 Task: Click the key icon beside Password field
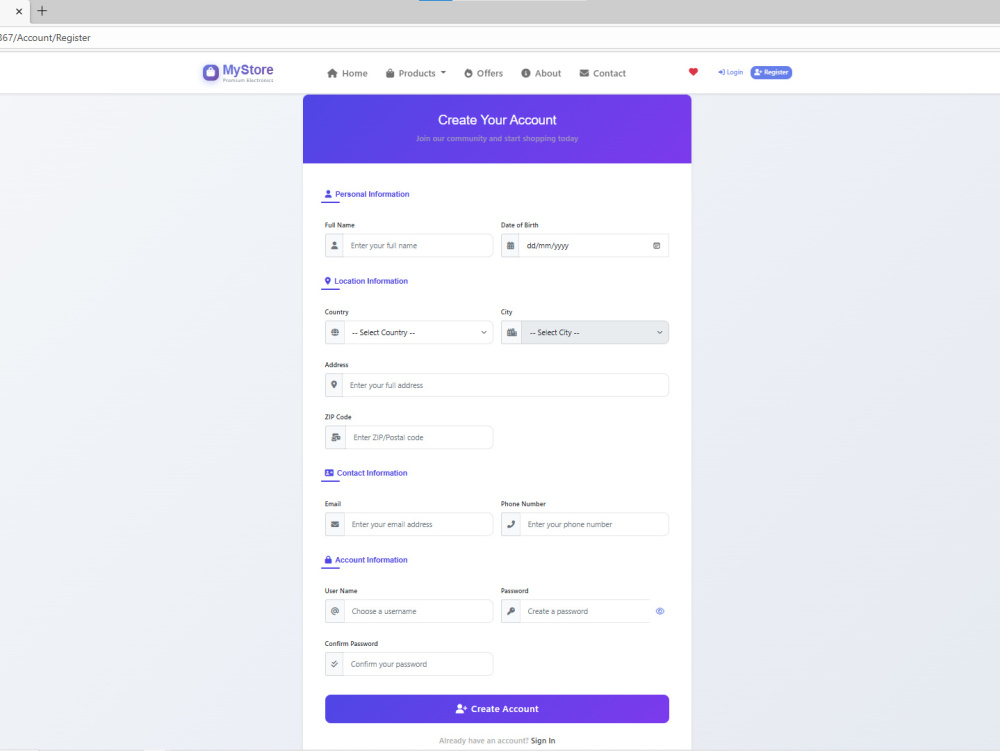(511, 611)
